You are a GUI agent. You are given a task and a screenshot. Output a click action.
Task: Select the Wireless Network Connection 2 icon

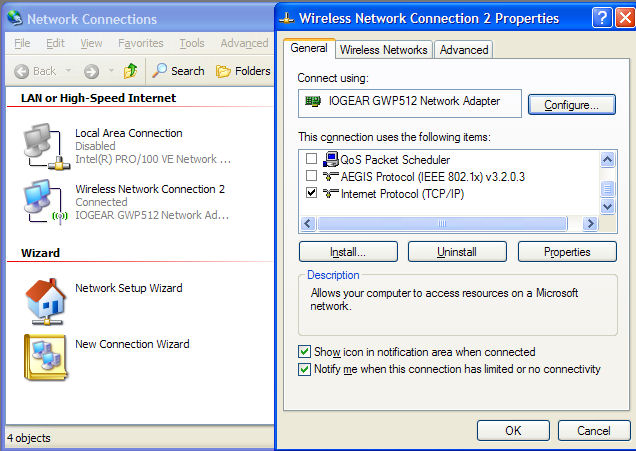pyautogui.click(x=44, y=202)
